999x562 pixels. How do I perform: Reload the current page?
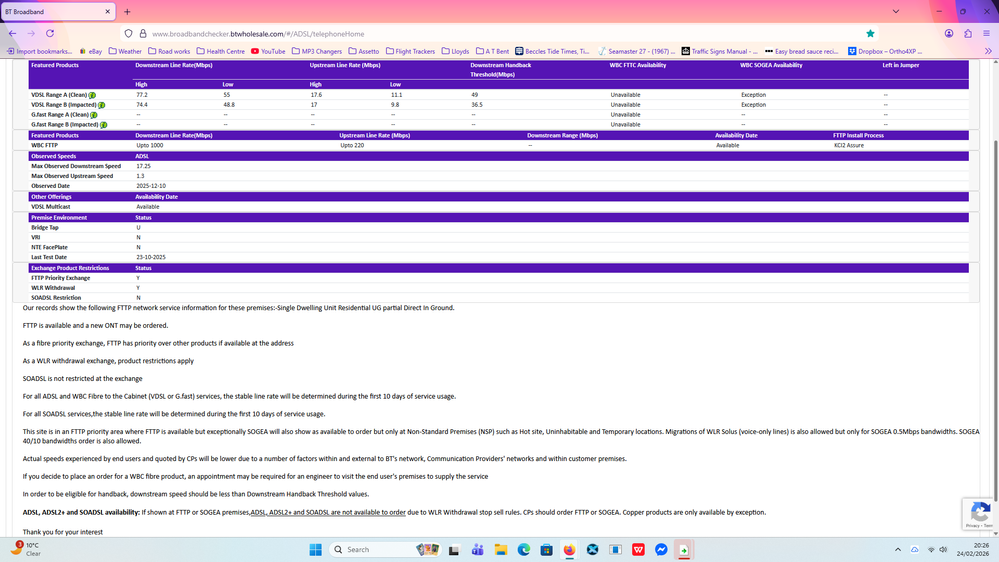(50, 34)
